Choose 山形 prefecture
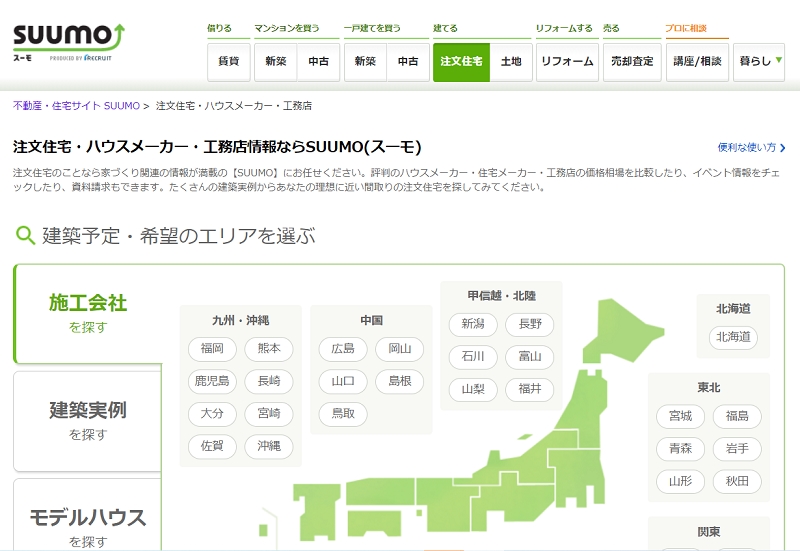Viewport: 800px width, 551px height. [x=681, y=482]
